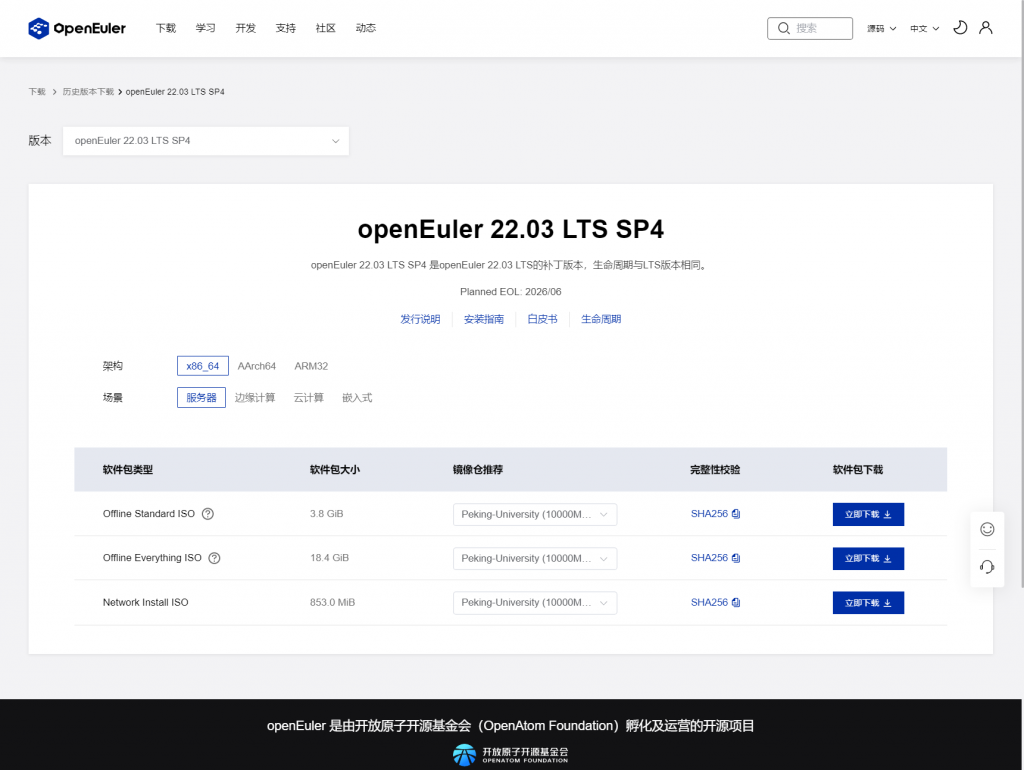Click the headset support icon

pos(987,567)
